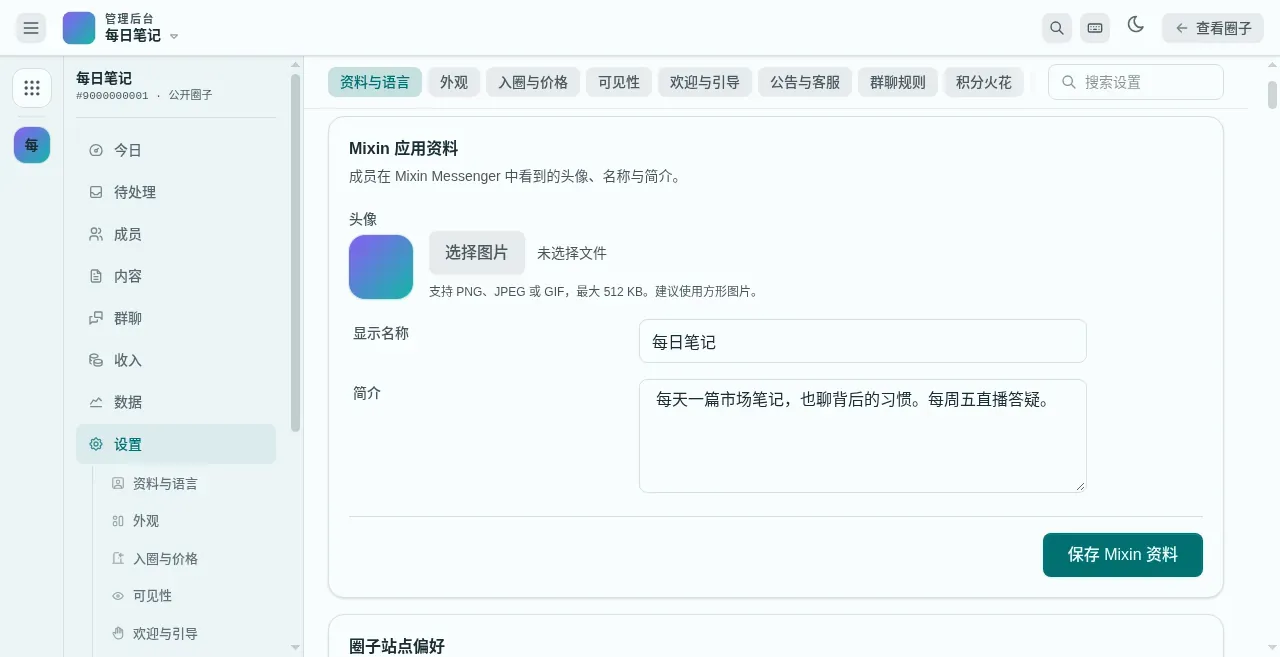1280x657 pixels.
Task: Select 设置 in sidebar
Action: (x=176, y=444)
